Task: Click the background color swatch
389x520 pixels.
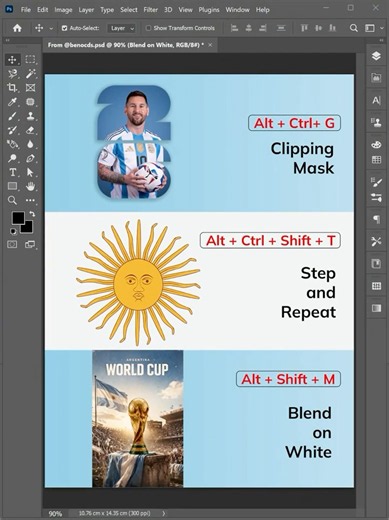Action: (28, 228)
